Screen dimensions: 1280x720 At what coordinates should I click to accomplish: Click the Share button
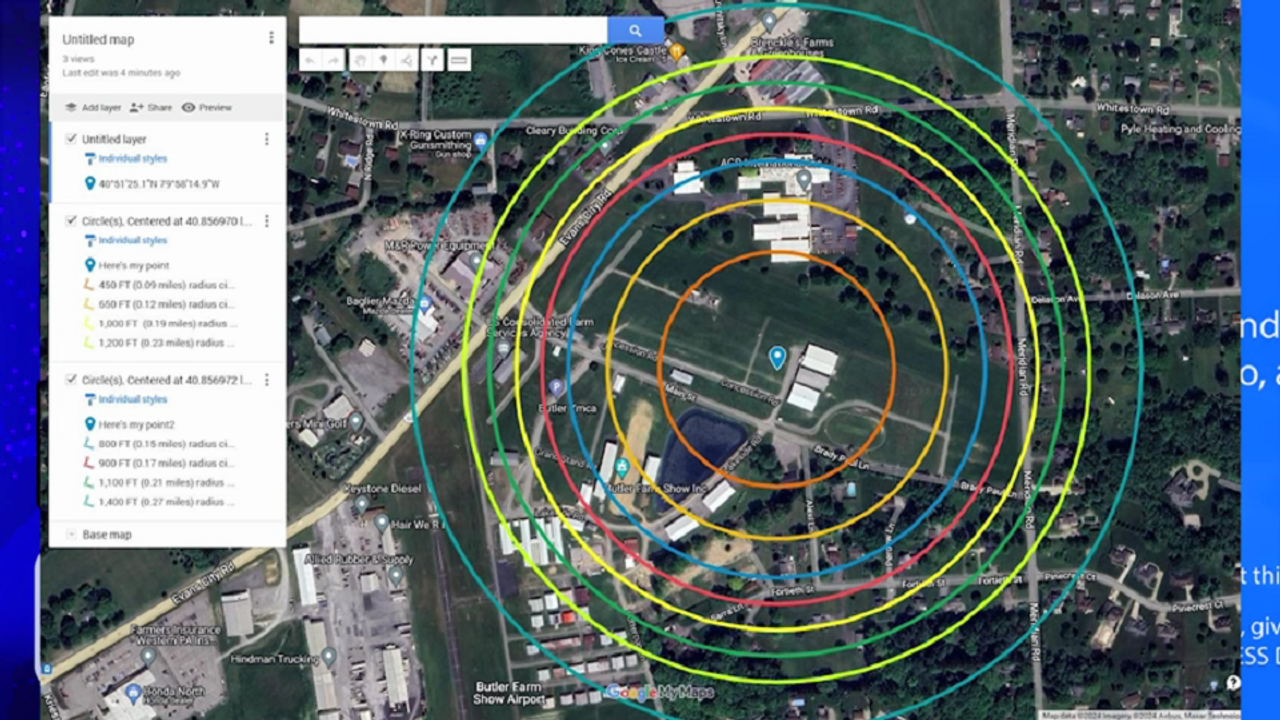pyautogui.click(x=151, y=108)
